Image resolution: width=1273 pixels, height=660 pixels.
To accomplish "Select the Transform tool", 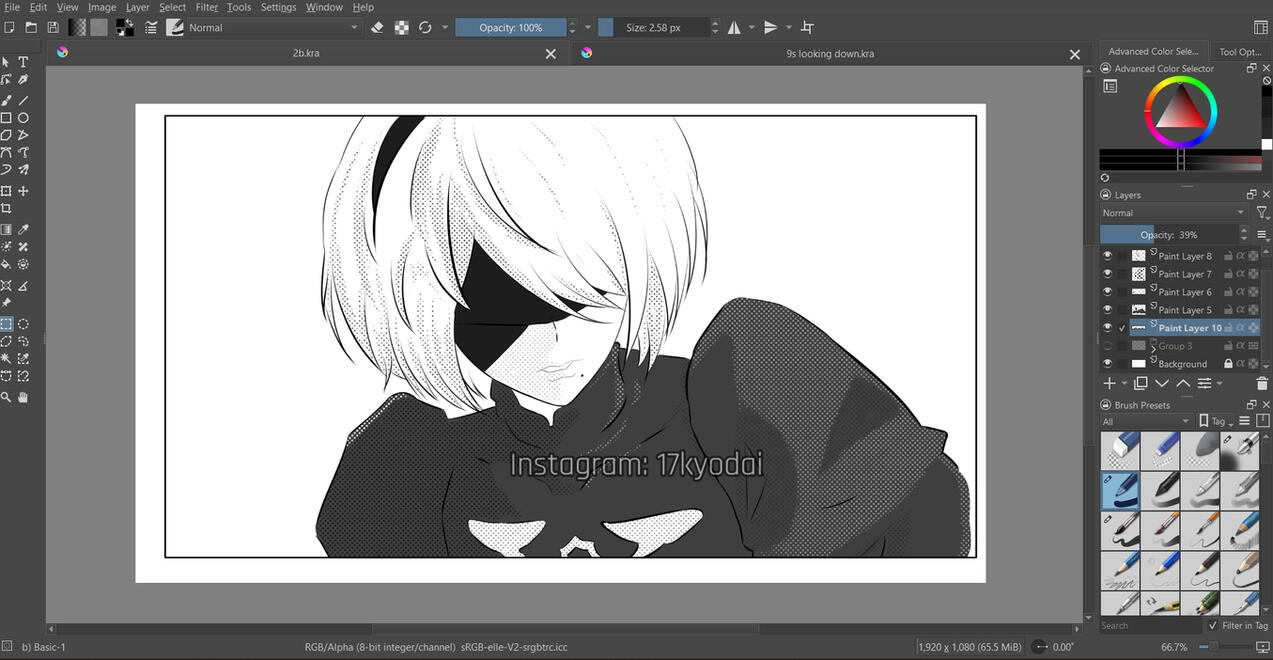I will click(x=6, y=191).
